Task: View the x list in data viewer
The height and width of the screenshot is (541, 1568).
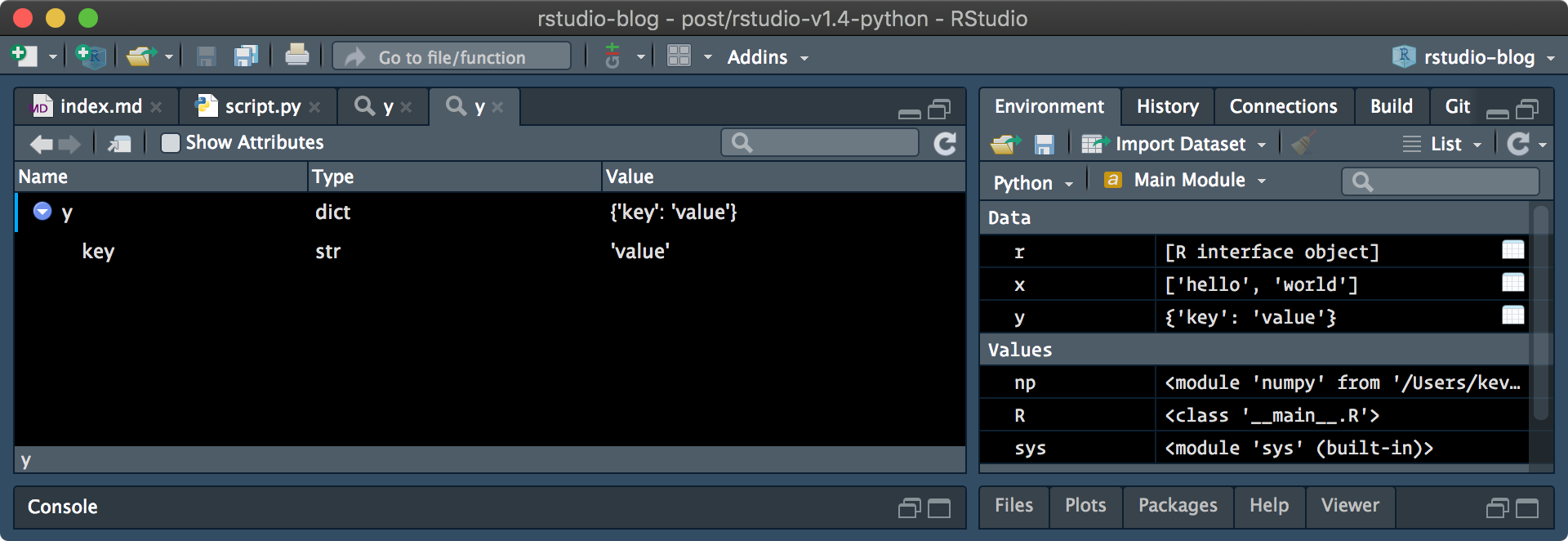Action: pos(1512,283)
